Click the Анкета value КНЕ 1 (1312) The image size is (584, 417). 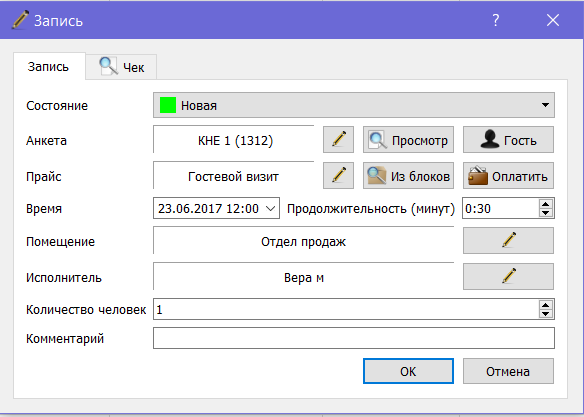pos(235,141)
